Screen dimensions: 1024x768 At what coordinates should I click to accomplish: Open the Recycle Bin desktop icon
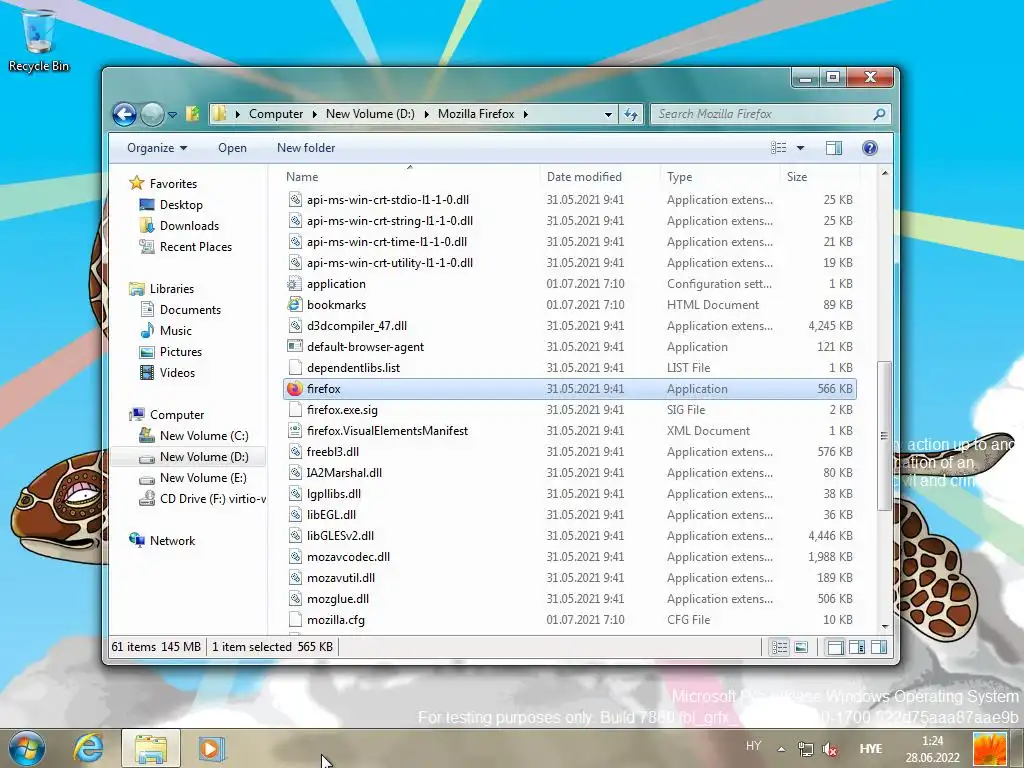pyautogui.click(x=38, y=39)
